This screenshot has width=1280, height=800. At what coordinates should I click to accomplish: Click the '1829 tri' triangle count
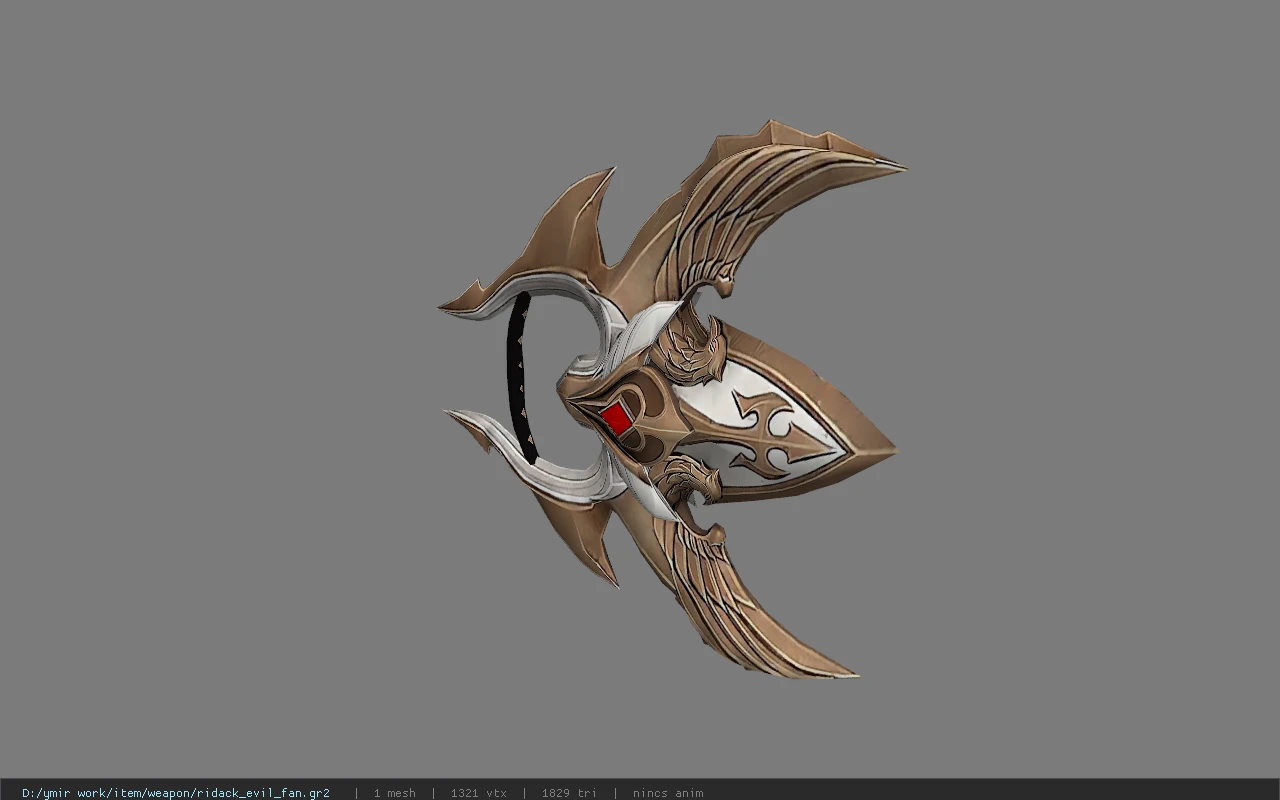(x=569, y=793)
